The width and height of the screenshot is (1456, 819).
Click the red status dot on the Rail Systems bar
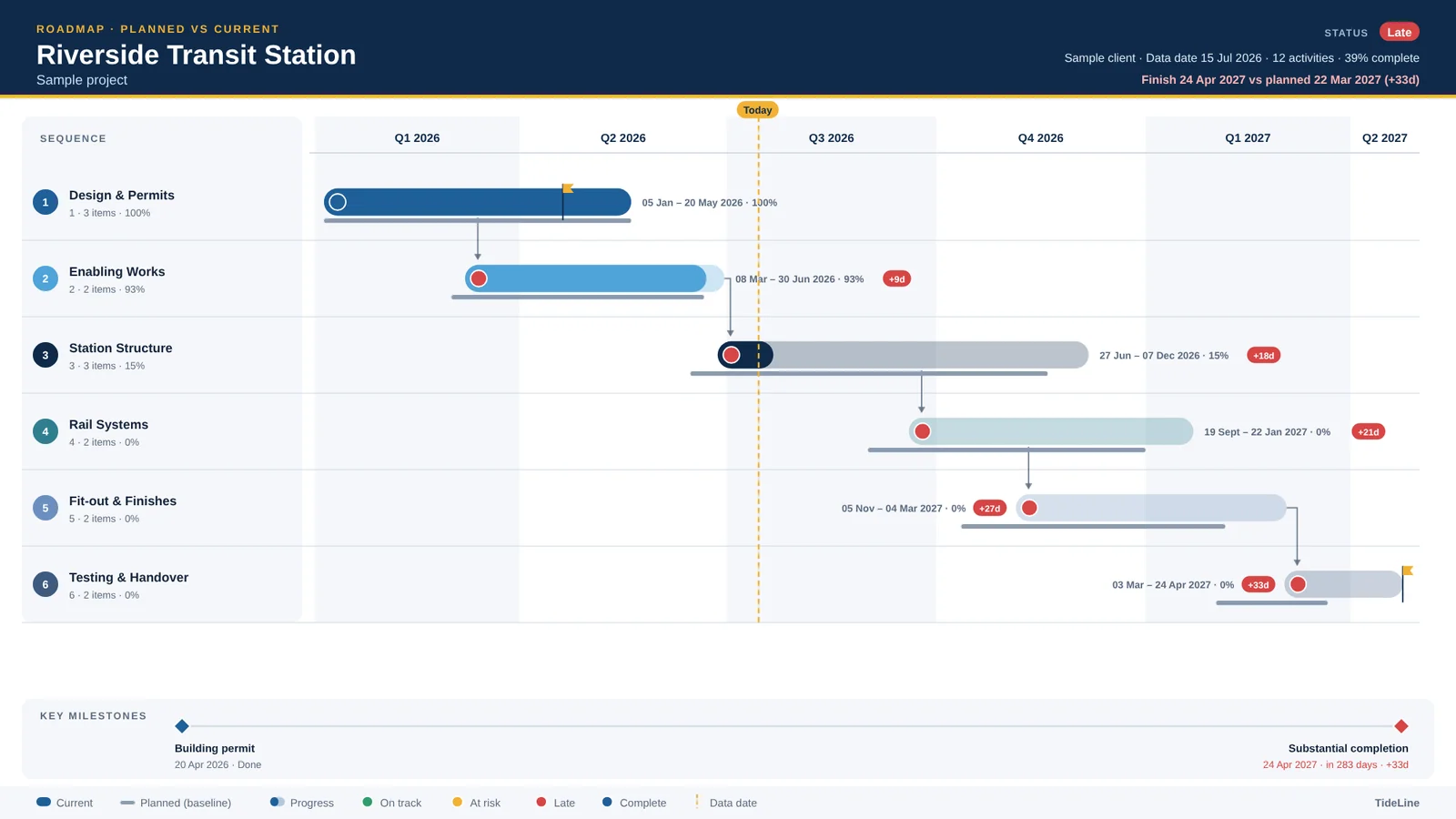point(923,431)
